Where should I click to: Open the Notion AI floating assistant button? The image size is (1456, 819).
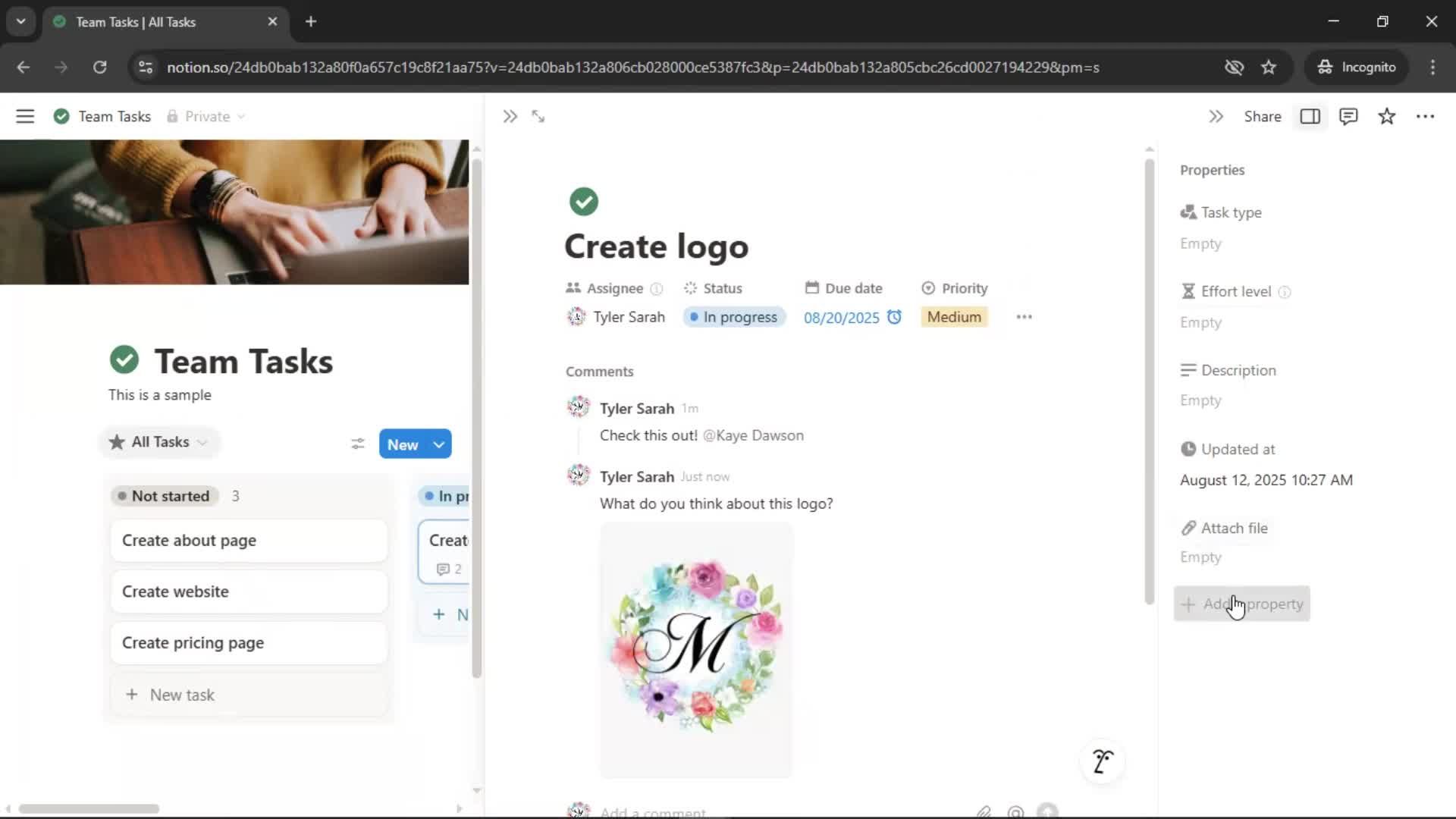pyautogui.click(x=1103, y=761)
